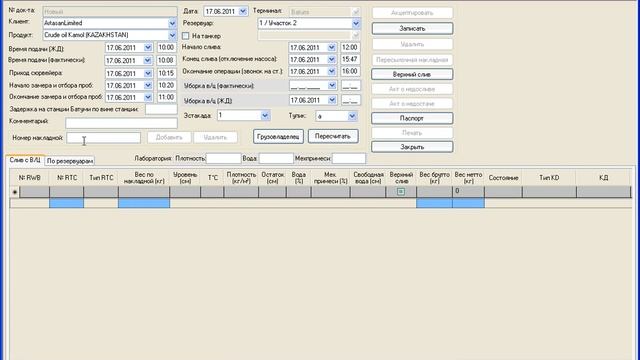Click the '№ RWB' column header
Viewport: 640px width, 360px height.
pos(30,178)
